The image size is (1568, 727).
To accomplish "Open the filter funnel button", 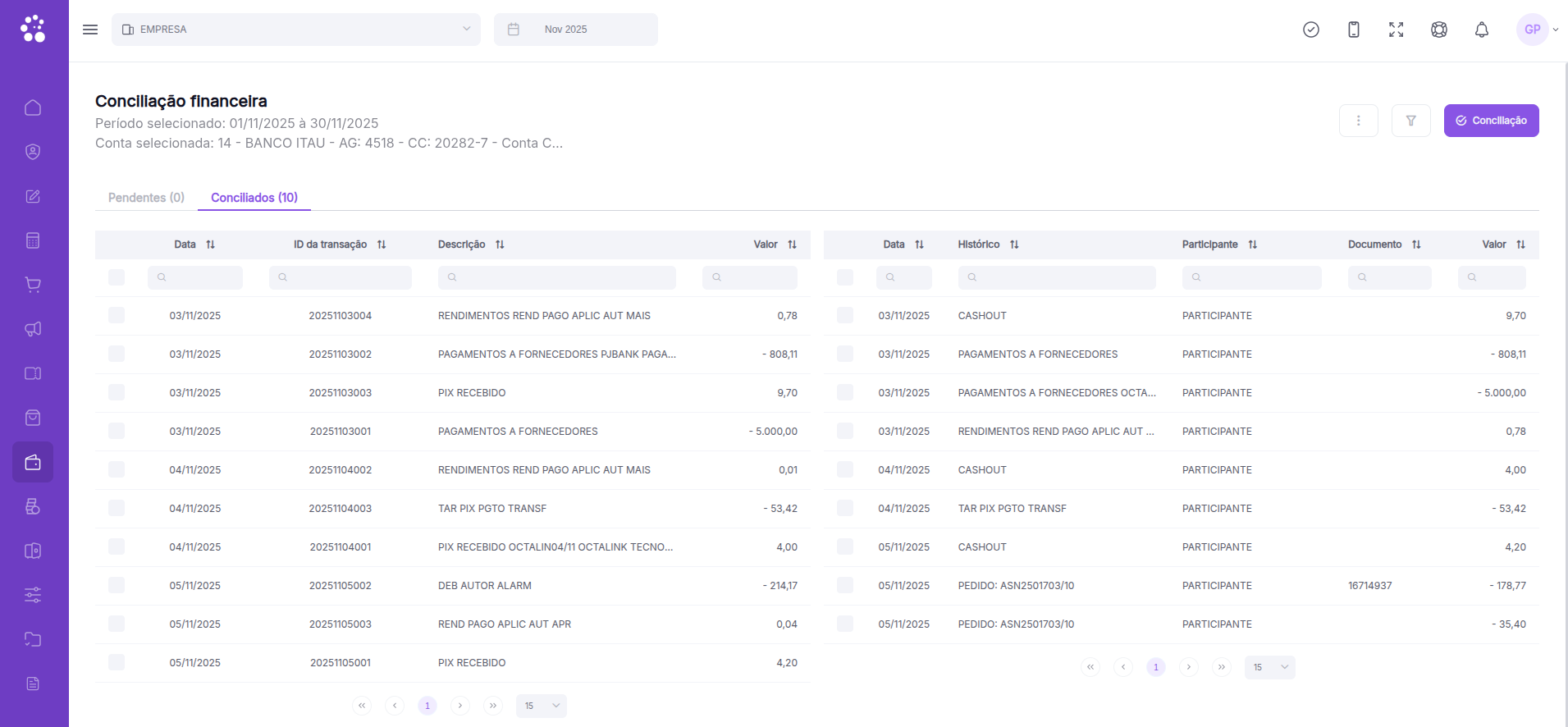I will [1411, 121].
